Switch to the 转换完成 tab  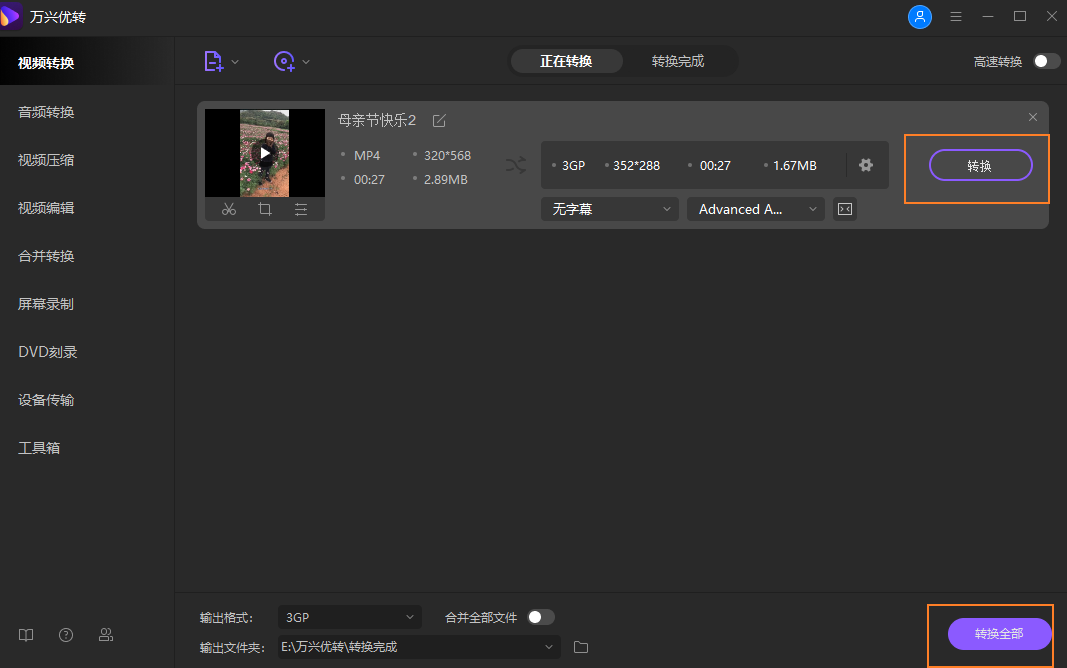point(678,61)
